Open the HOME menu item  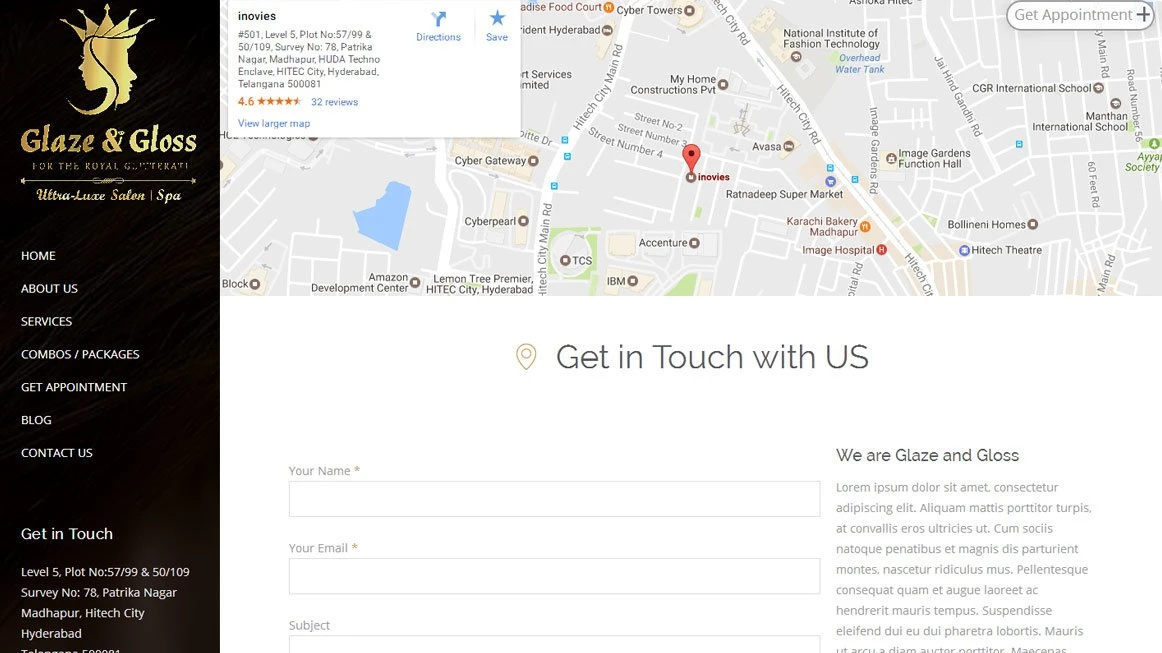39,256
